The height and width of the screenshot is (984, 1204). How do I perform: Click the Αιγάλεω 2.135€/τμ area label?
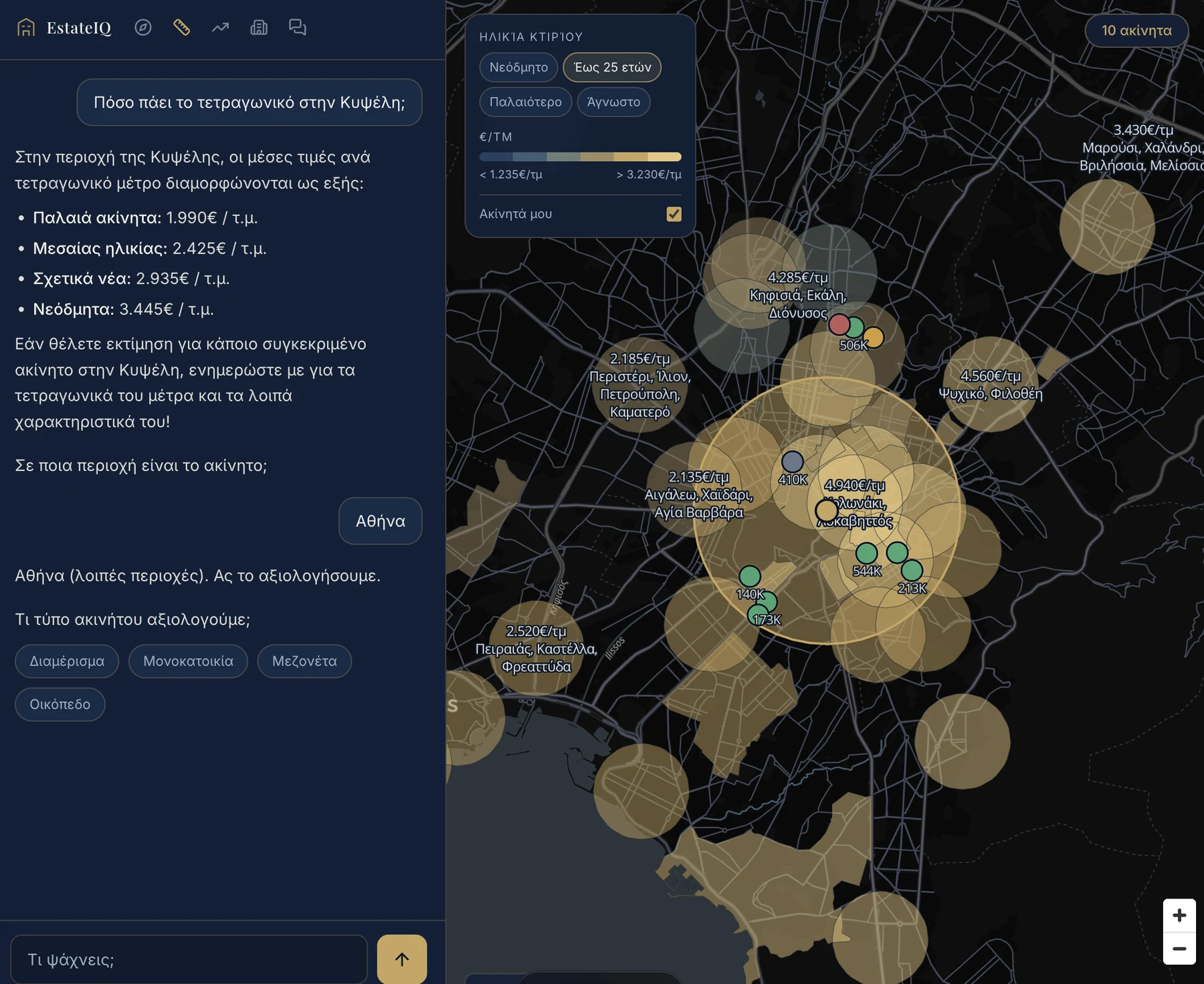click(x=699, y=494)
